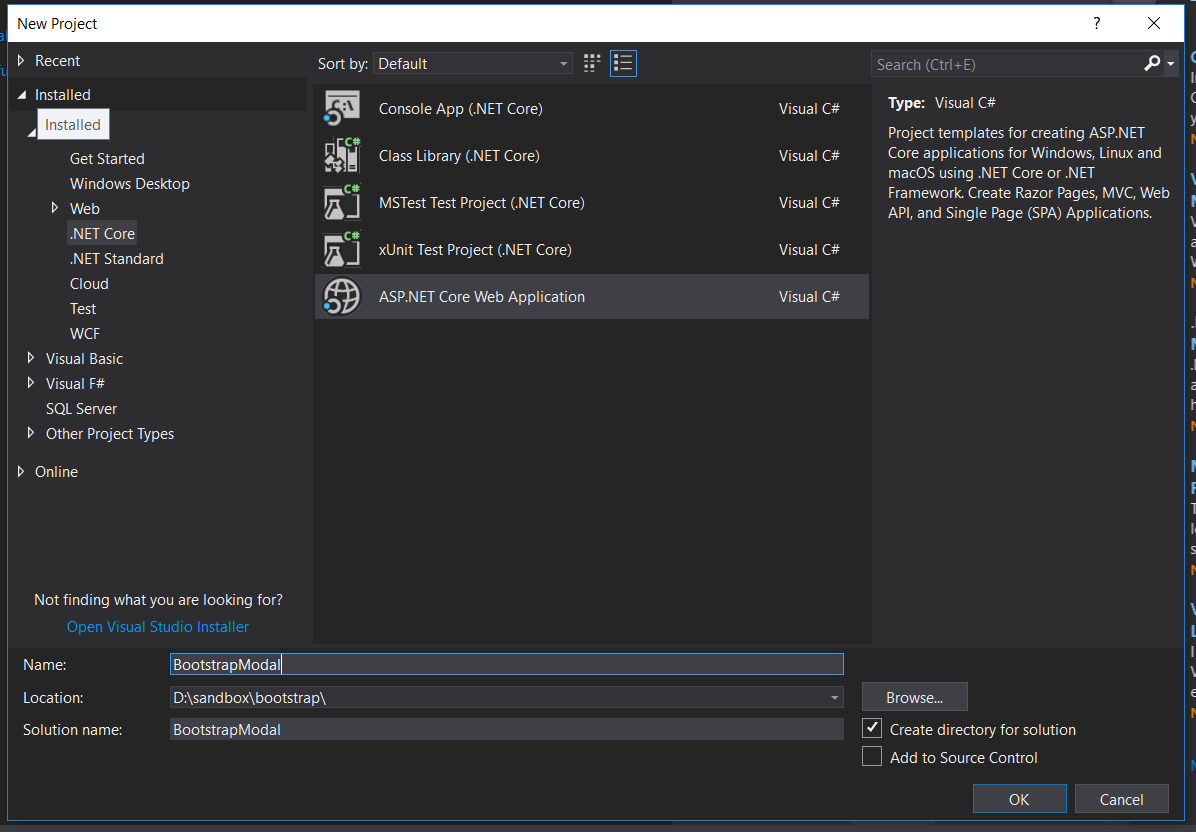Viewport: 1196px width, 832px height.
Task: Select xUnit Test Project (.NET Core) text
Action: pyautogui.click(x=475, y=250)
